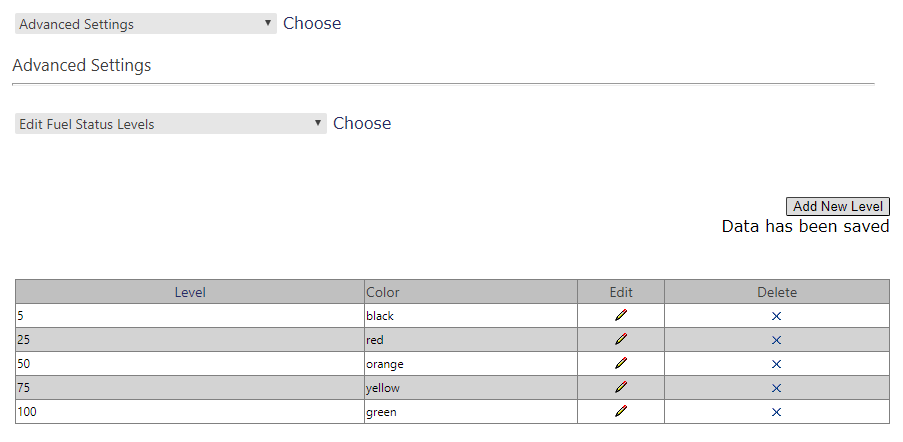903x442 pixels.
Task: Open the Advanced Settings dropdown
Action: click(146, 24)
